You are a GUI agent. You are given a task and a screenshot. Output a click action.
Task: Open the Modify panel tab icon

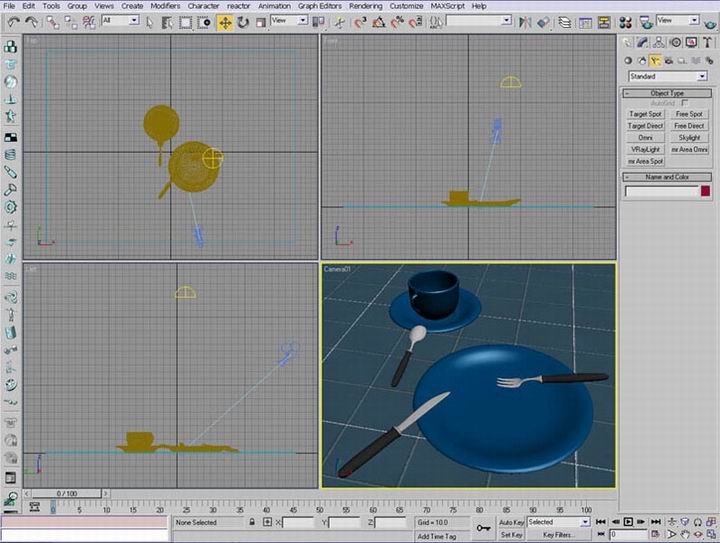click(x=643, y=42)
